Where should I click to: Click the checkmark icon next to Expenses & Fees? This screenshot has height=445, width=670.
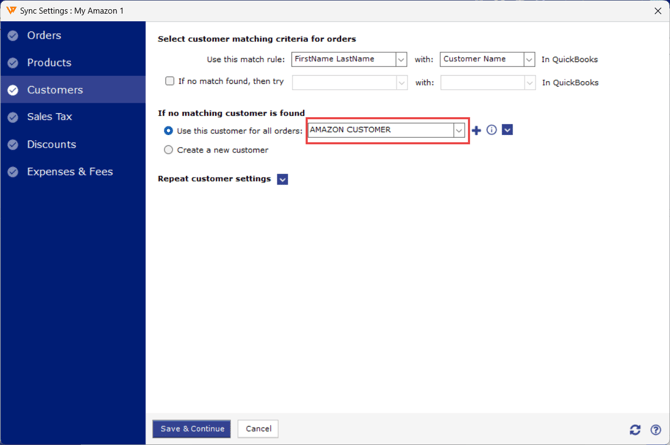13,172
